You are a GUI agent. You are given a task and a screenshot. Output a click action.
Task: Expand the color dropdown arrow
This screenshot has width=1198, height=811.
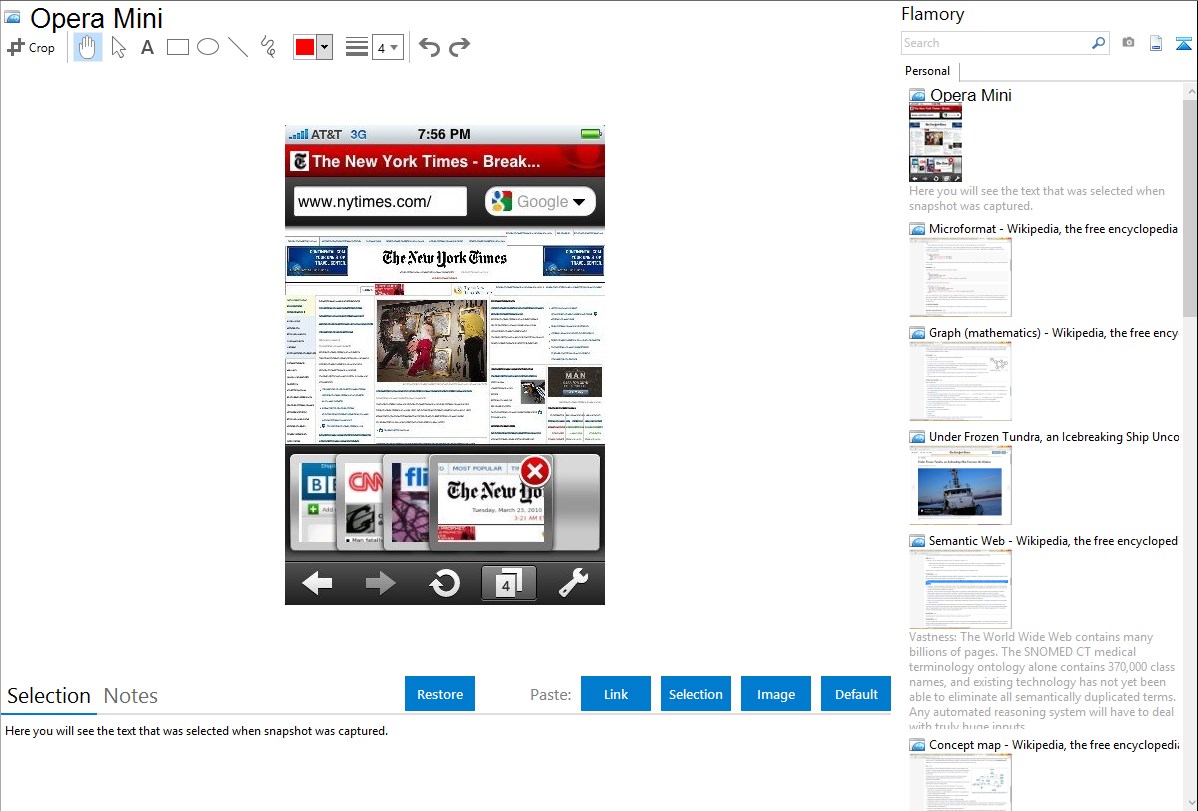point(325,47)
